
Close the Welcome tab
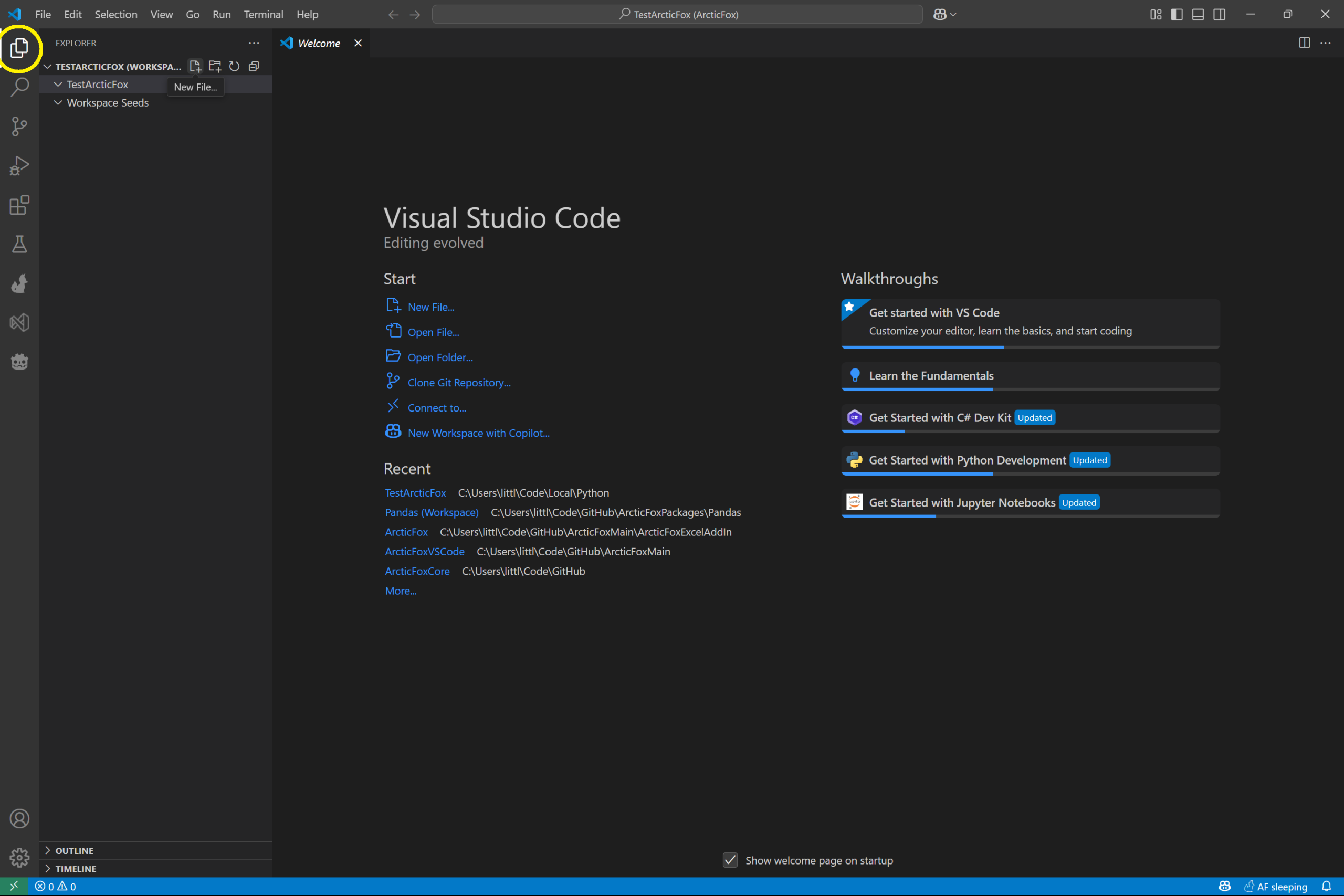pos(358,43)
